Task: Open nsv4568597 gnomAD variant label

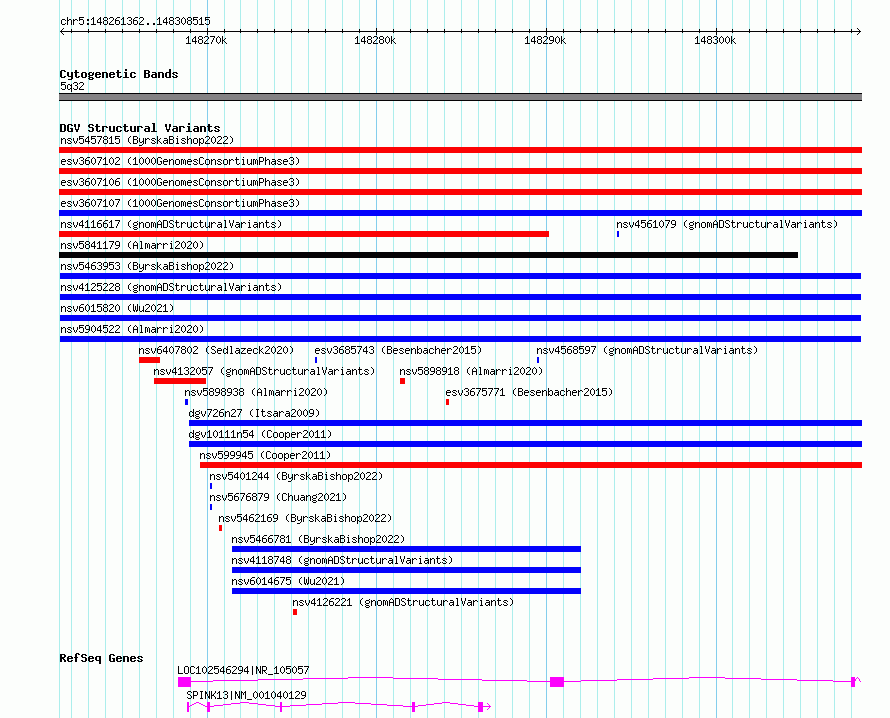Action: 647,350
